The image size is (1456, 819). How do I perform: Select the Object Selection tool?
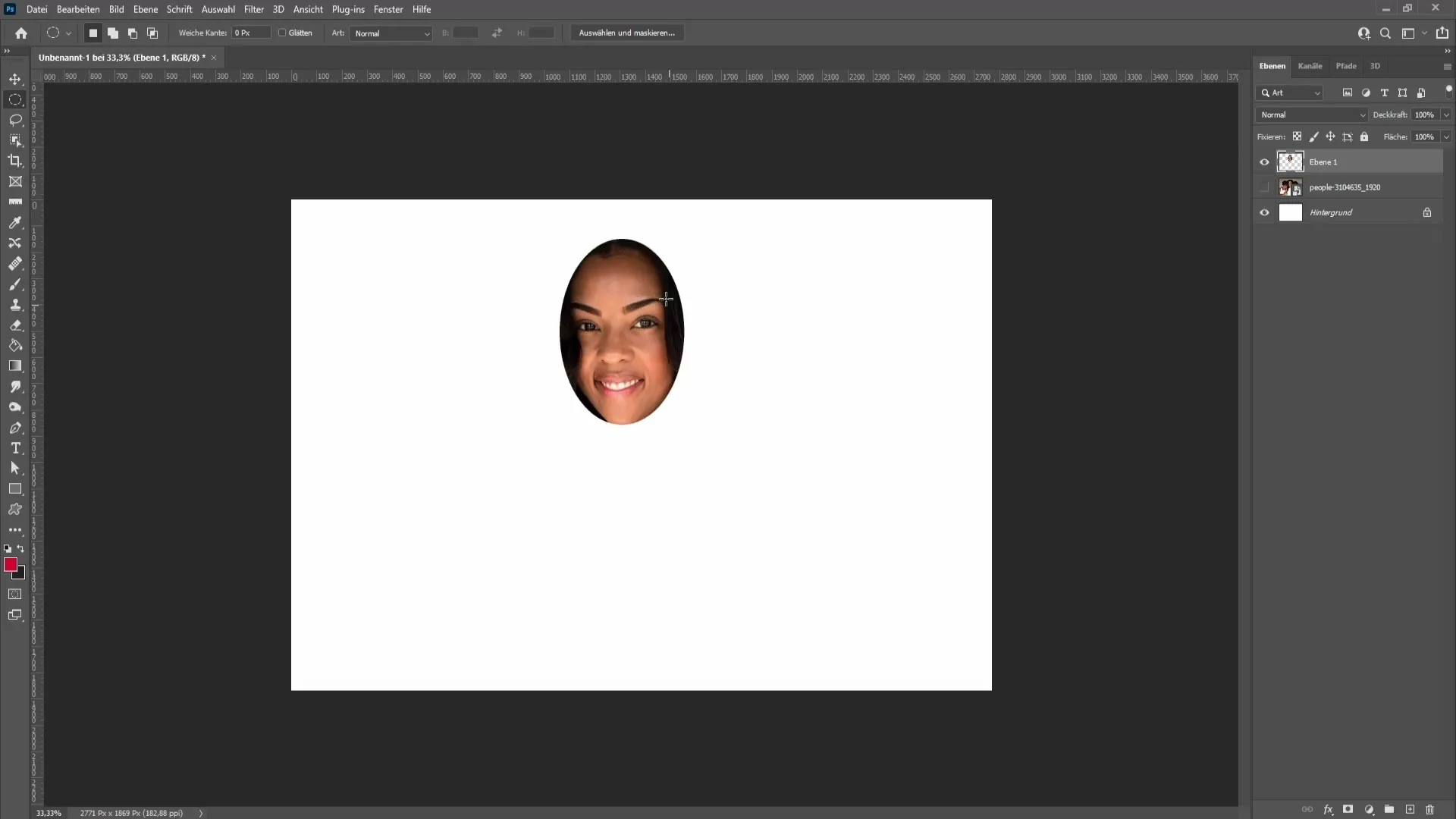pos(15,140)
